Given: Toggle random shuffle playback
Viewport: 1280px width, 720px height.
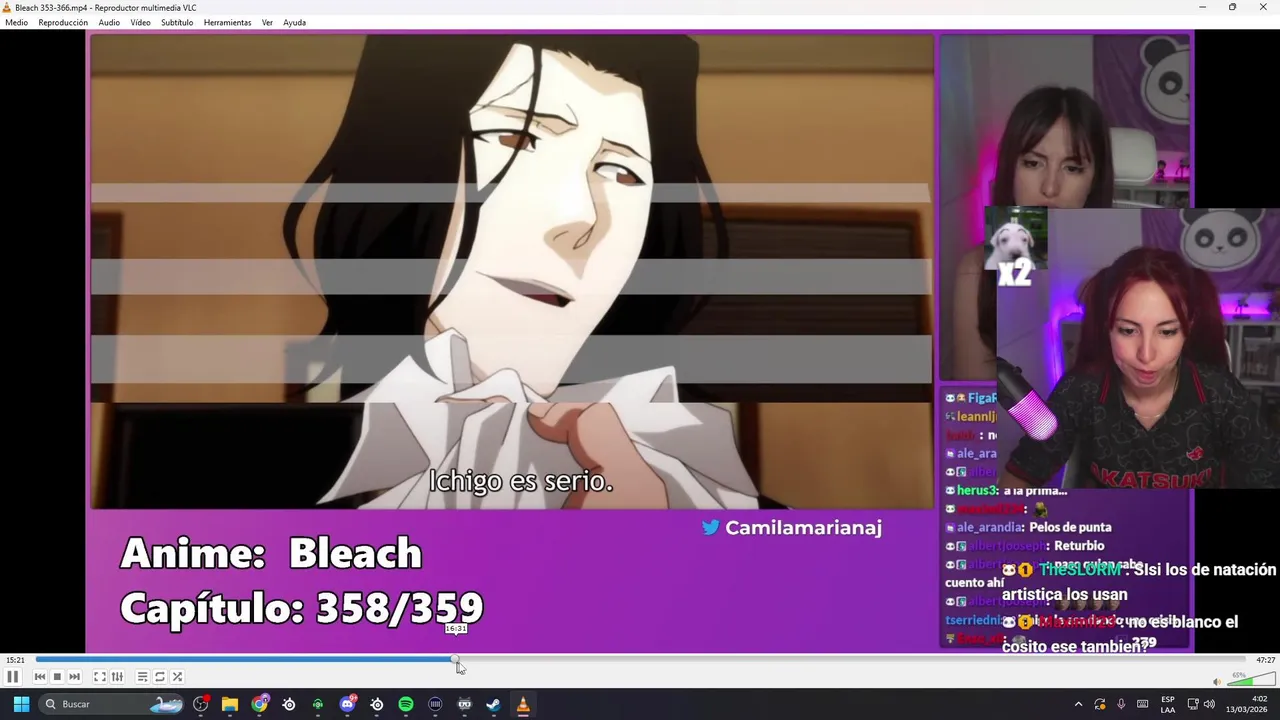Looking at the screenshot, I should pos(177,677).
